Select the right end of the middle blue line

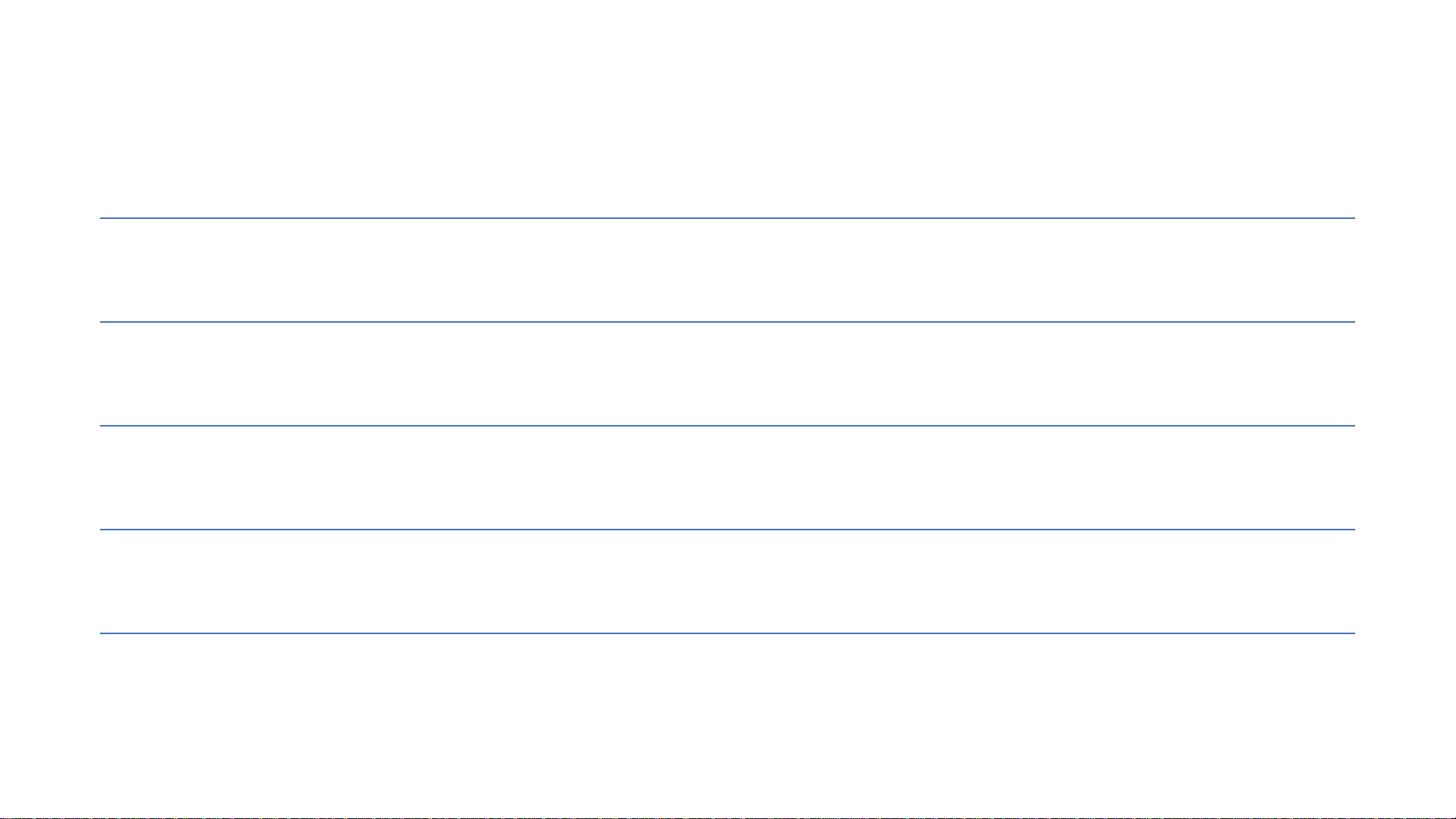click(1354, 426)
